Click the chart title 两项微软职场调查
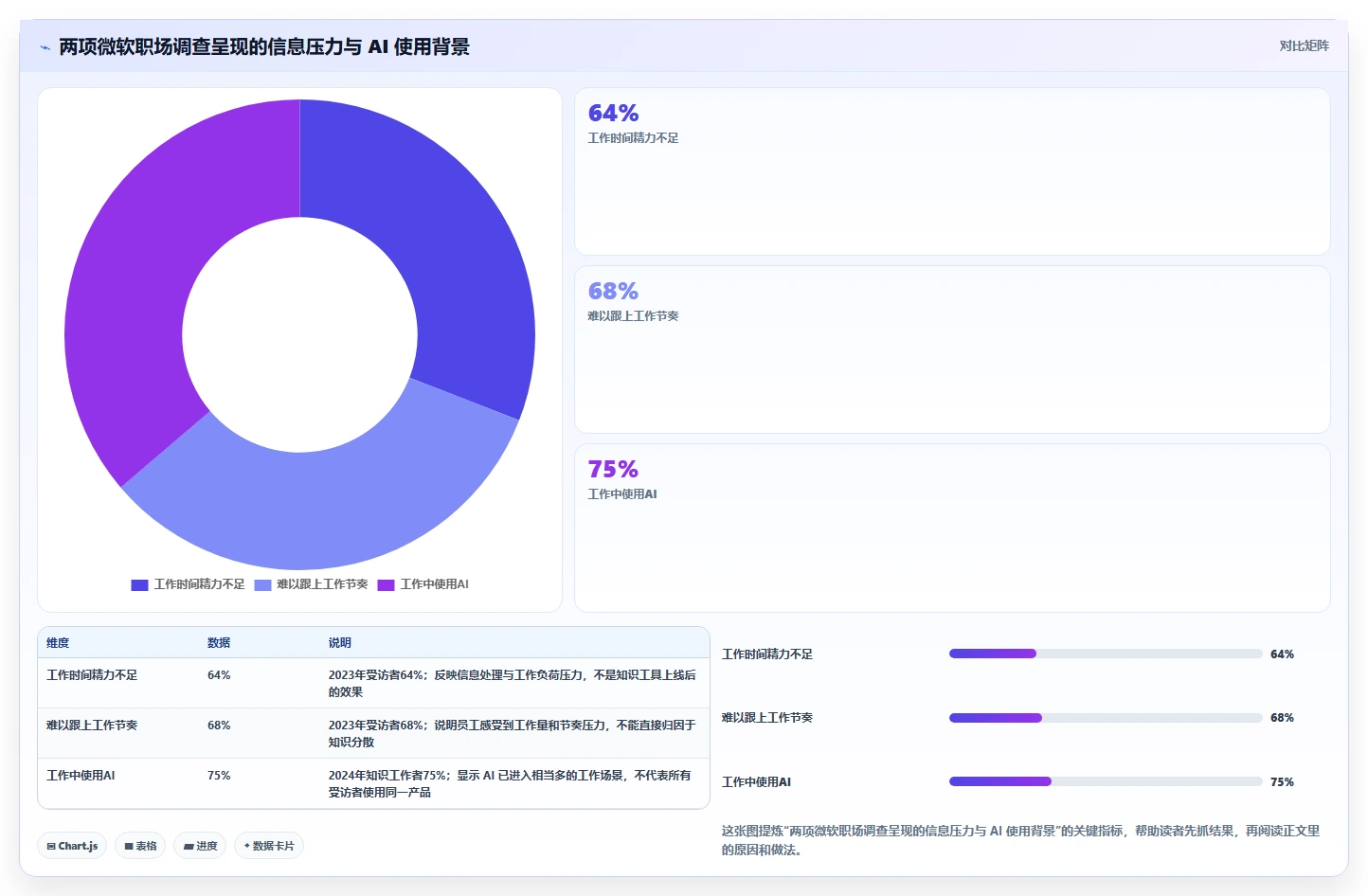The height and width of the screenshot is (896, 1368). coord(264,46)
